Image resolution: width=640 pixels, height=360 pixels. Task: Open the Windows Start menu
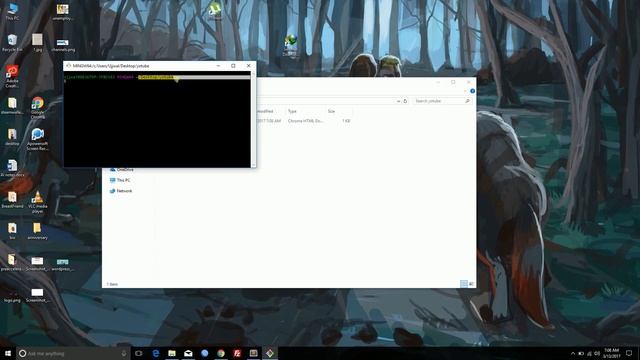coord(8,353)
